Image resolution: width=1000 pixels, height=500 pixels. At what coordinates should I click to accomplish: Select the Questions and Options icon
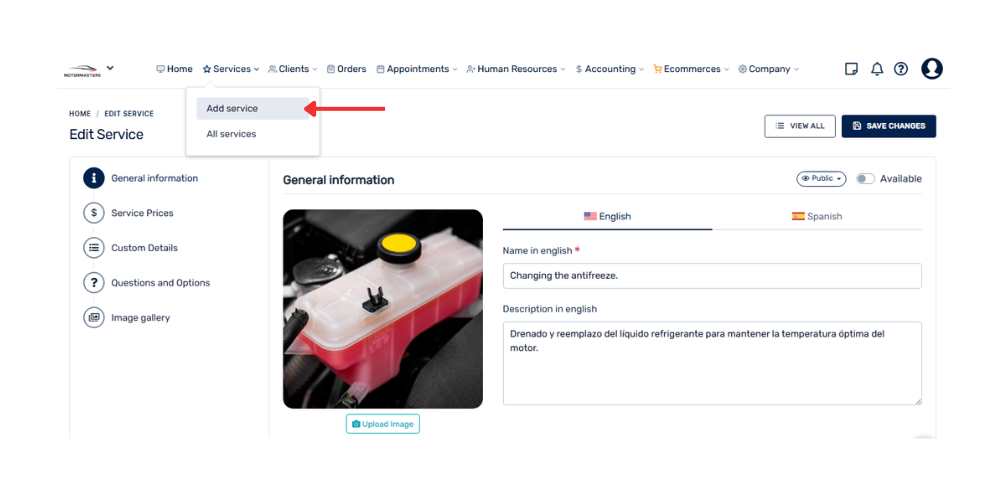[93, 283]
